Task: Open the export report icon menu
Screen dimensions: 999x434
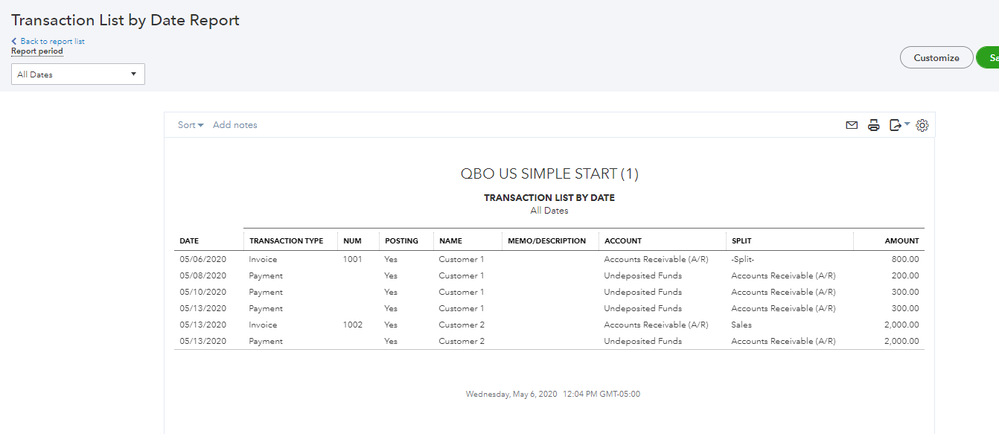Action: [898, 125]
